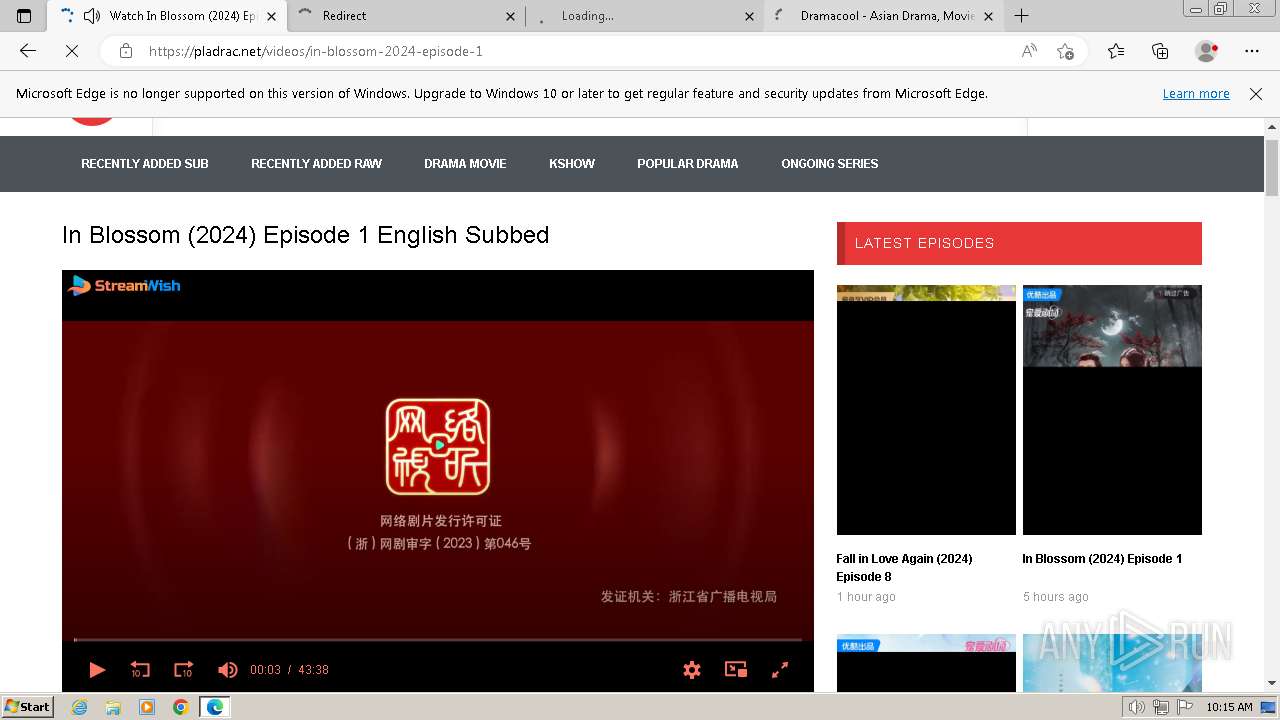Close the Loading... tab
1280x720 pixels.
[750, 16]
